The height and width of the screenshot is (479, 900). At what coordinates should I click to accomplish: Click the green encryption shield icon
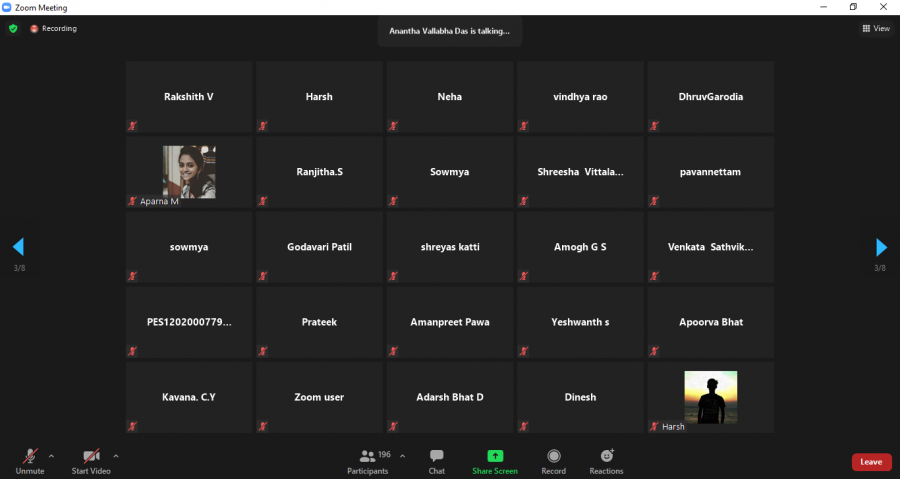pyautogui.click(x=13, y=29)
